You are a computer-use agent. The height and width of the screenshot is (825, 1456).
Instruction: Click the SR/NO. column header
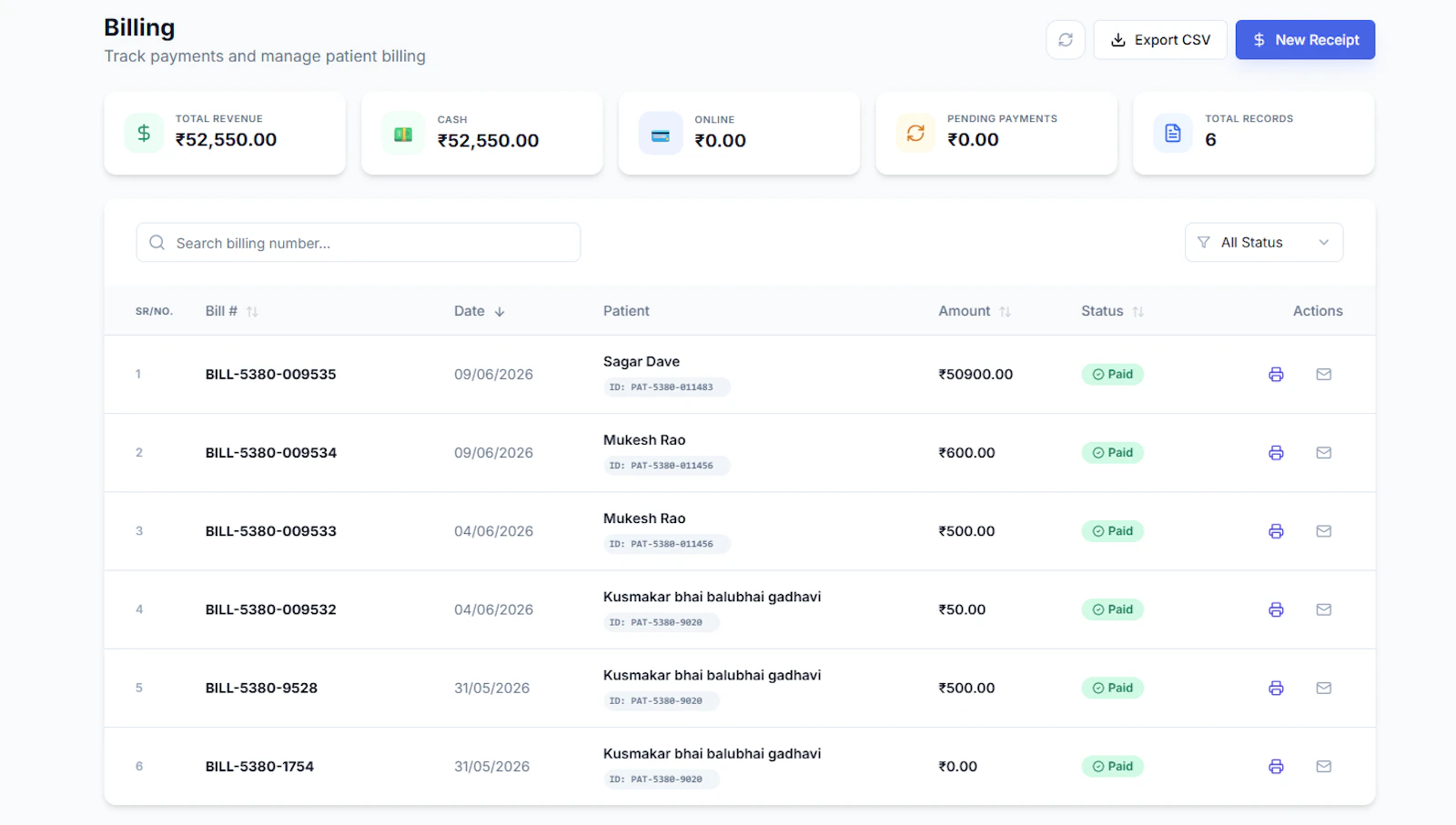pos(154,311)
